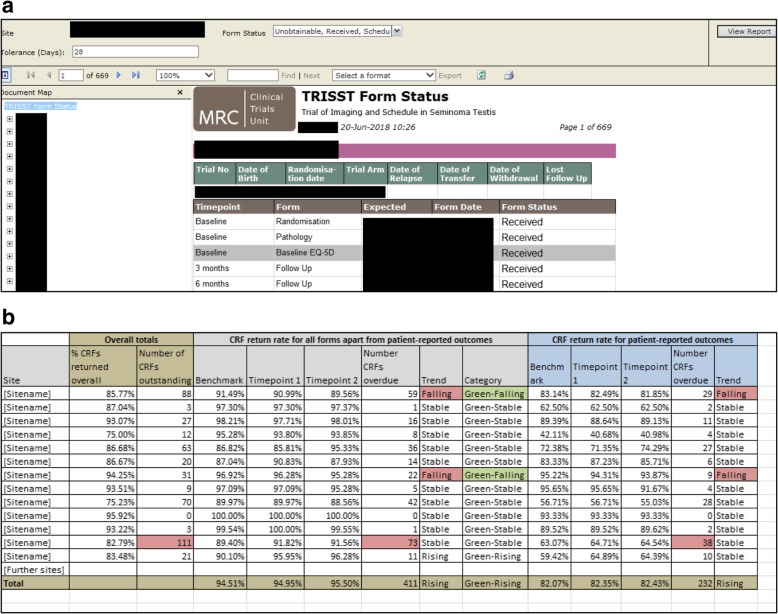Screen dimensions: 778x614
Task: Click the Find link in toolbar
Action: 288,75
